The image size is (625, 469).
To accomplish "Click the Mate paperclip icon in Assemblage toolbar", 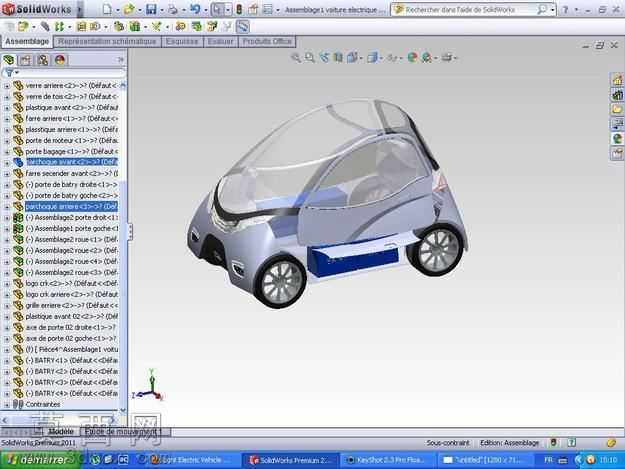I will (x=45, y=27).
